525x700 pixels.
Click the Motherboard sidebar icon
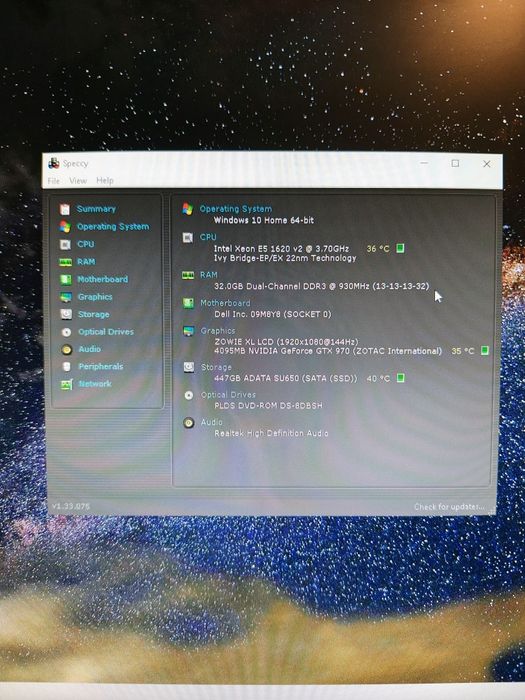[x=66, y=279]
